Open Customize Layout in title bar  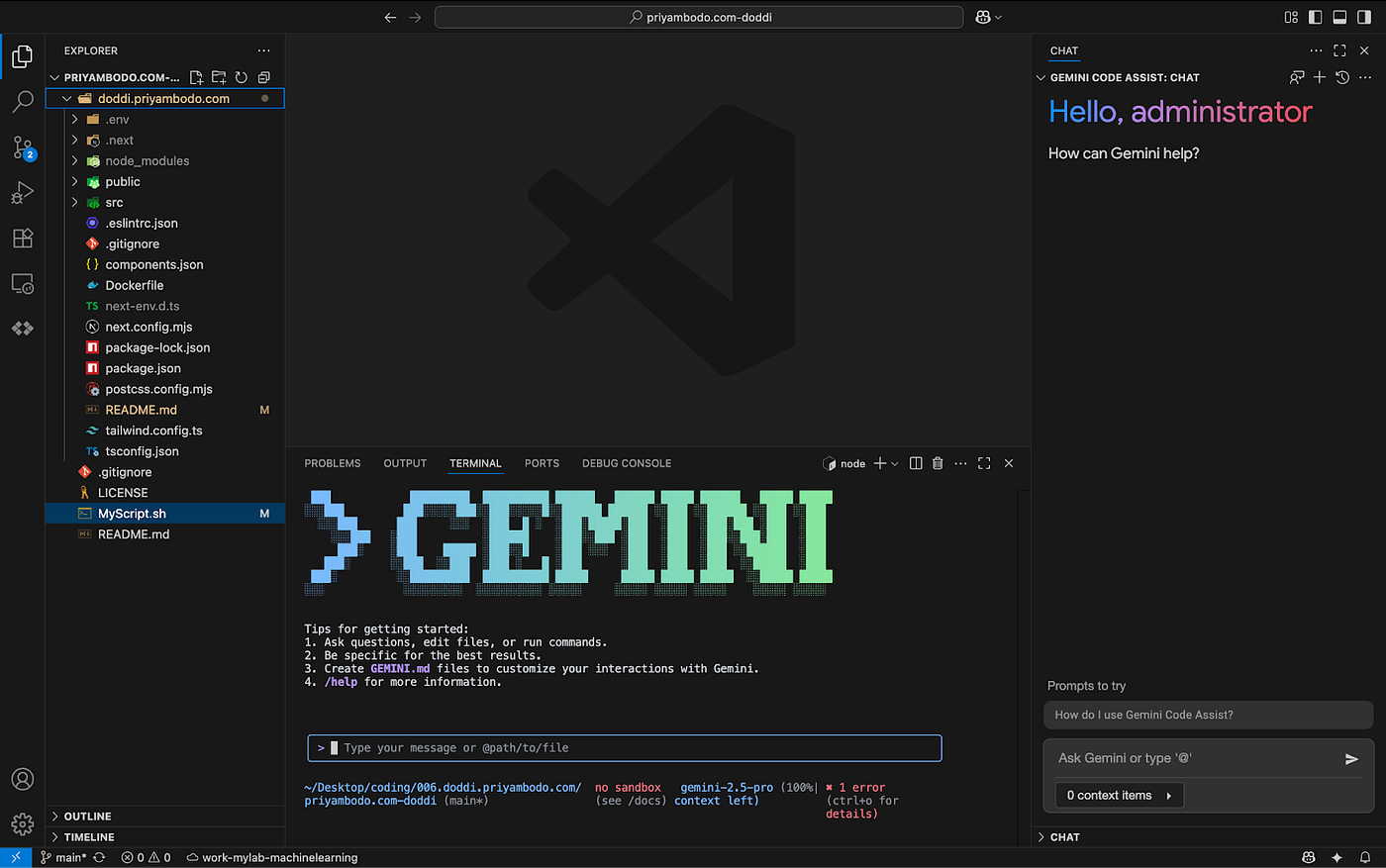(x=1291, y=17)
